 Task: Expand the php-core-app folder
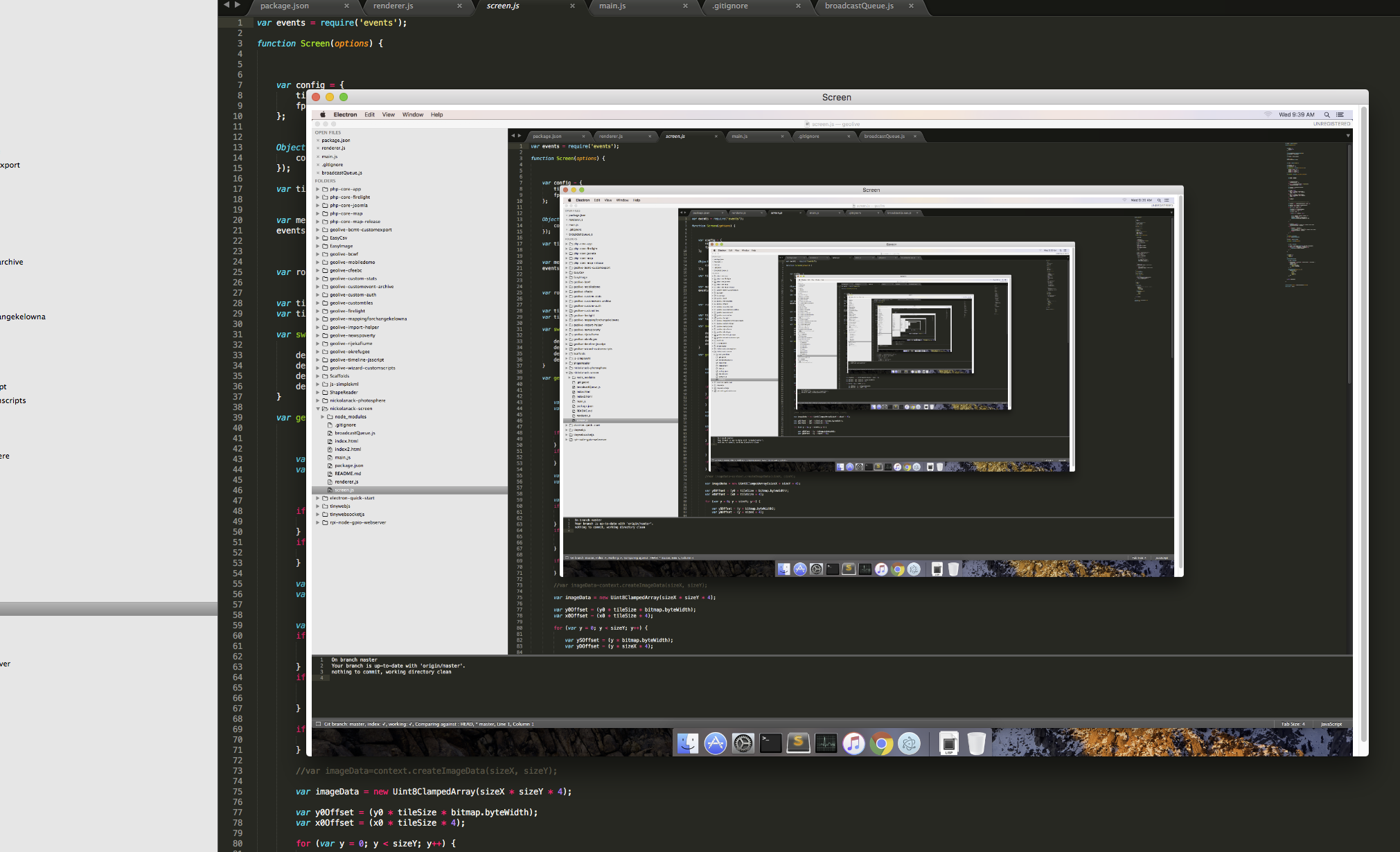318,189
